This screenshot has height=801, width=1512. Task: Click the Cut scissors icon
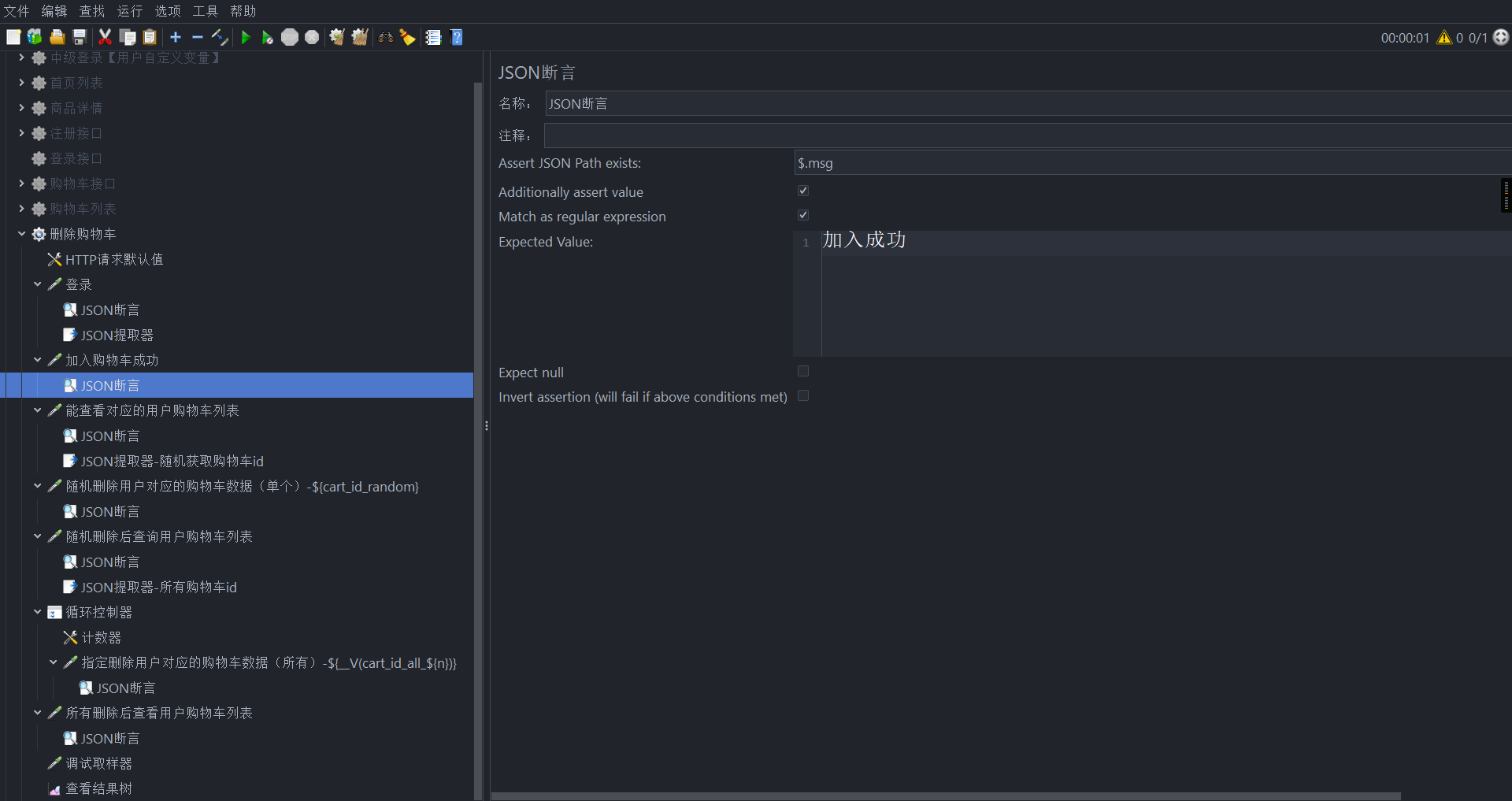click(105, 37)
